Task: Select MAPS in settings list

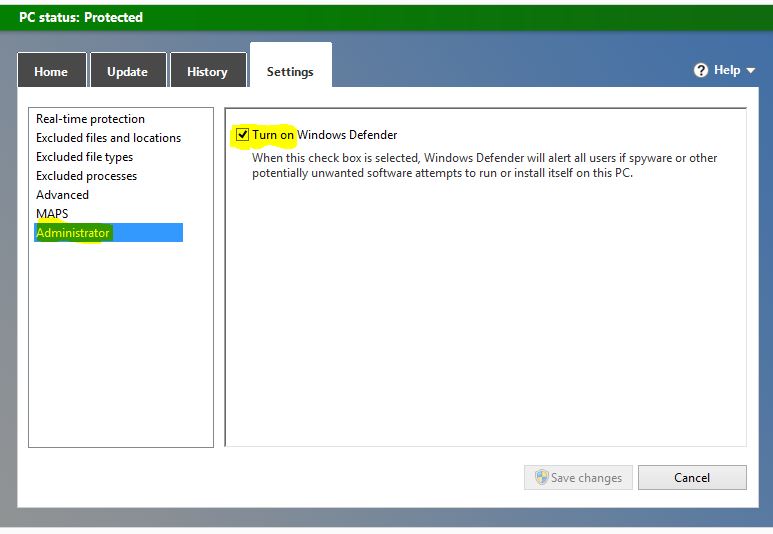Action: pos(52,214)
